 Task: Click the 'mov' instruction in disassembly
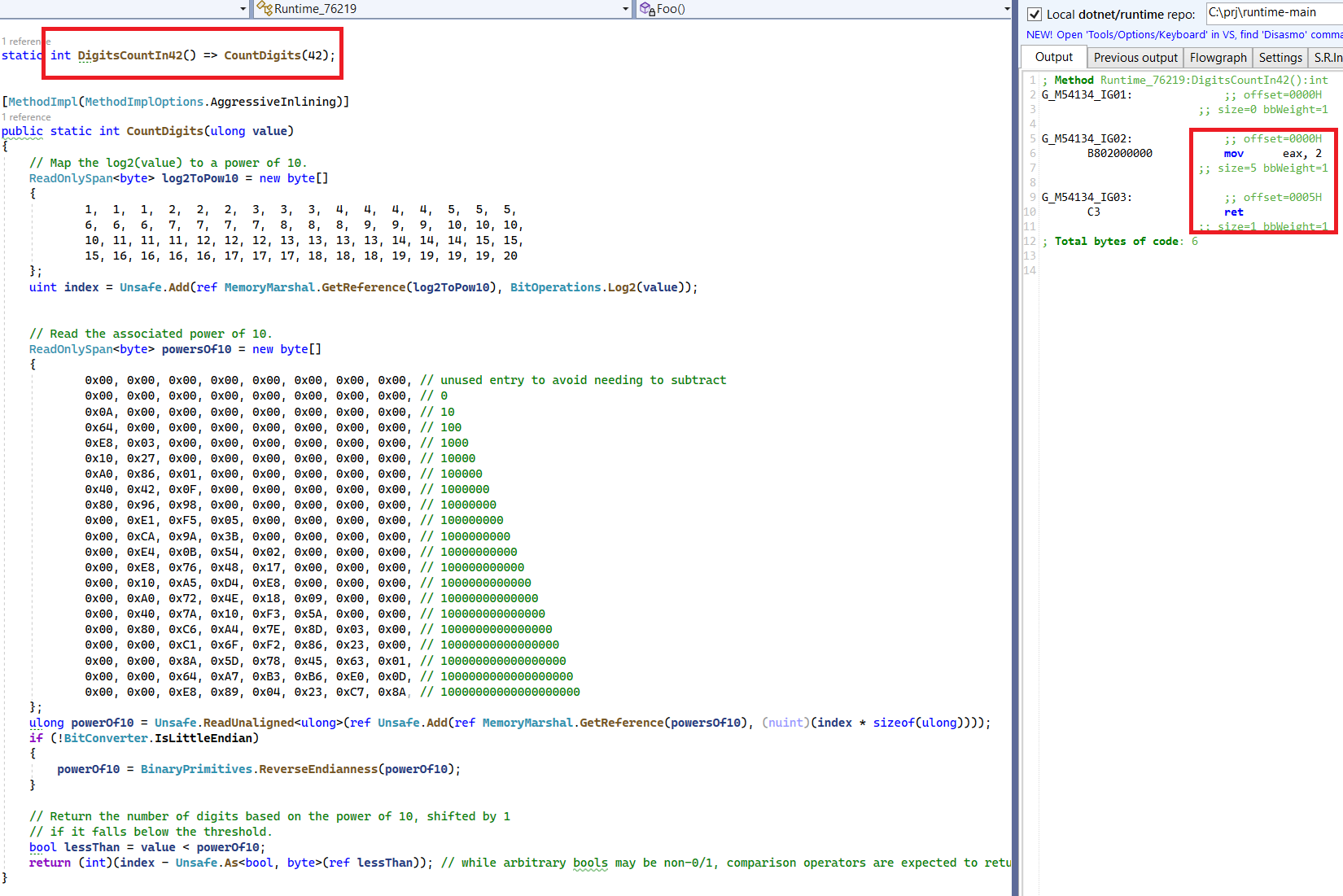click(1234, 154)
